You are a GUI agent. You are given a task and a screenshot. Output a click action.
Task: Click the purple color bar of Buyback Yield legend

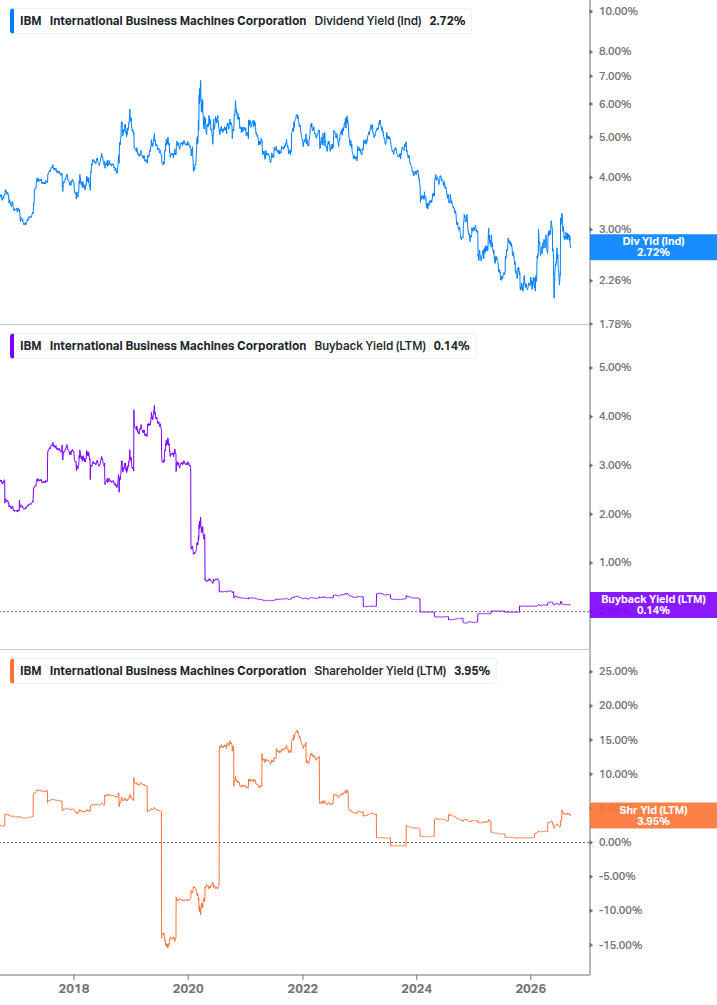tap(12, 346)
